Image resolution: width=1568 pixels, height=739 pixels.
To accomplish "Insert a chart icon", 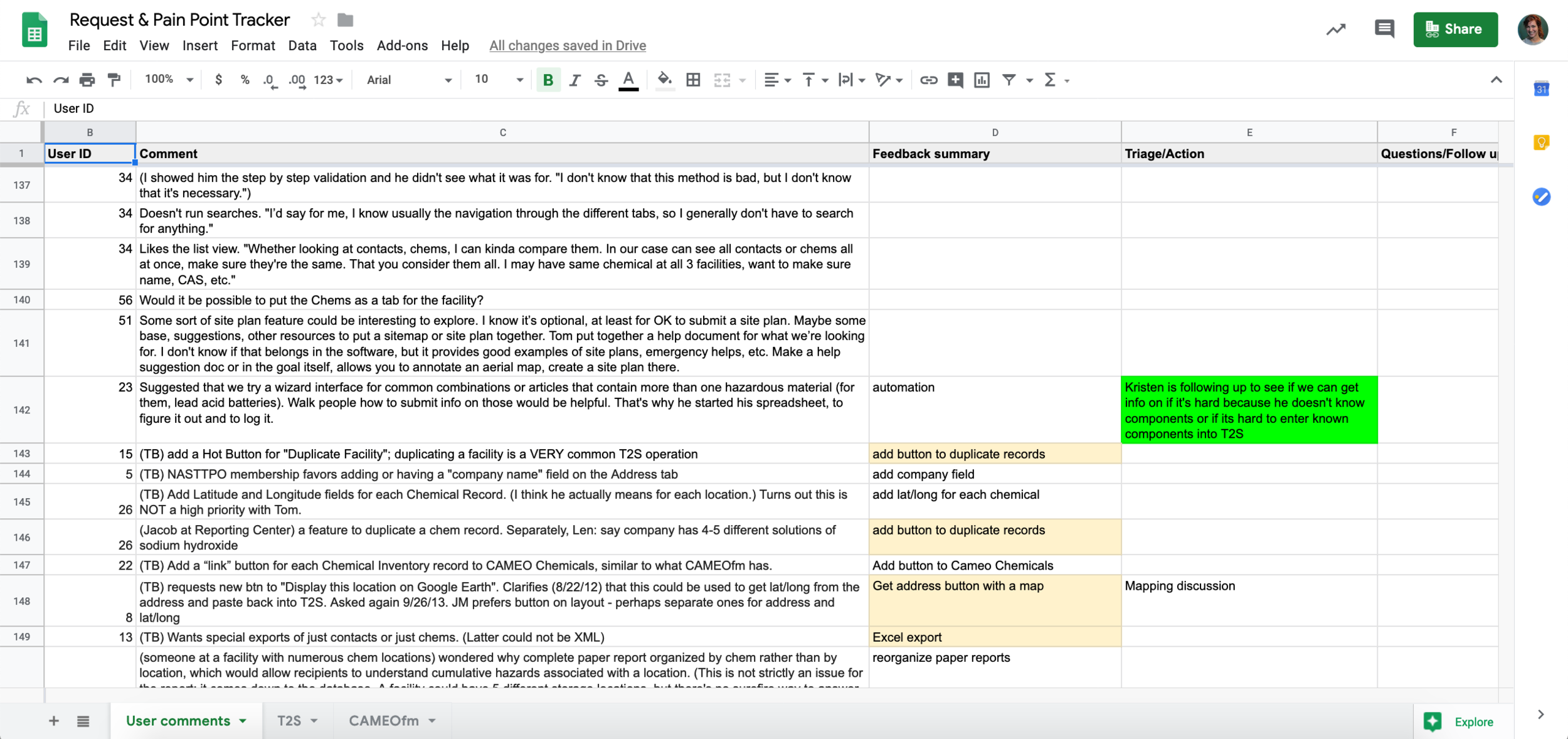I will click(982, 80).
